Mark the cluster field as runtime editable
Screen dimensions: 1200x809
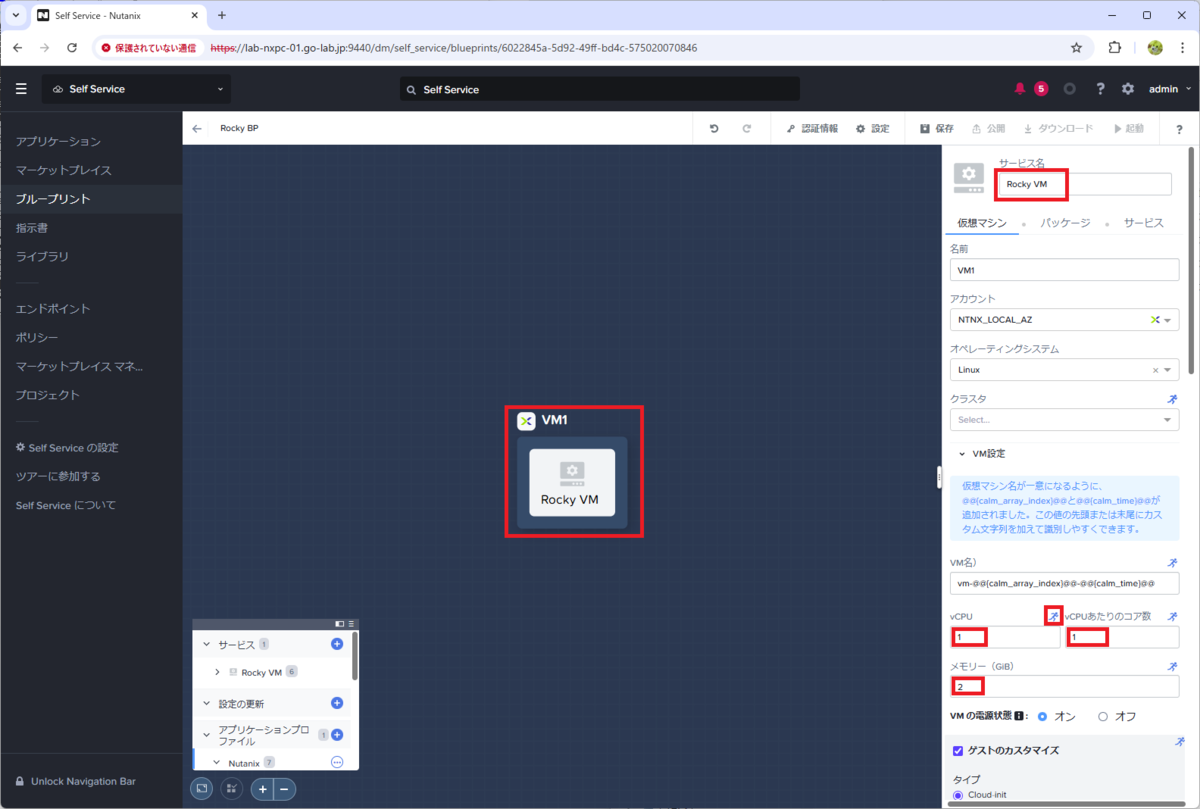[1172, 399]
